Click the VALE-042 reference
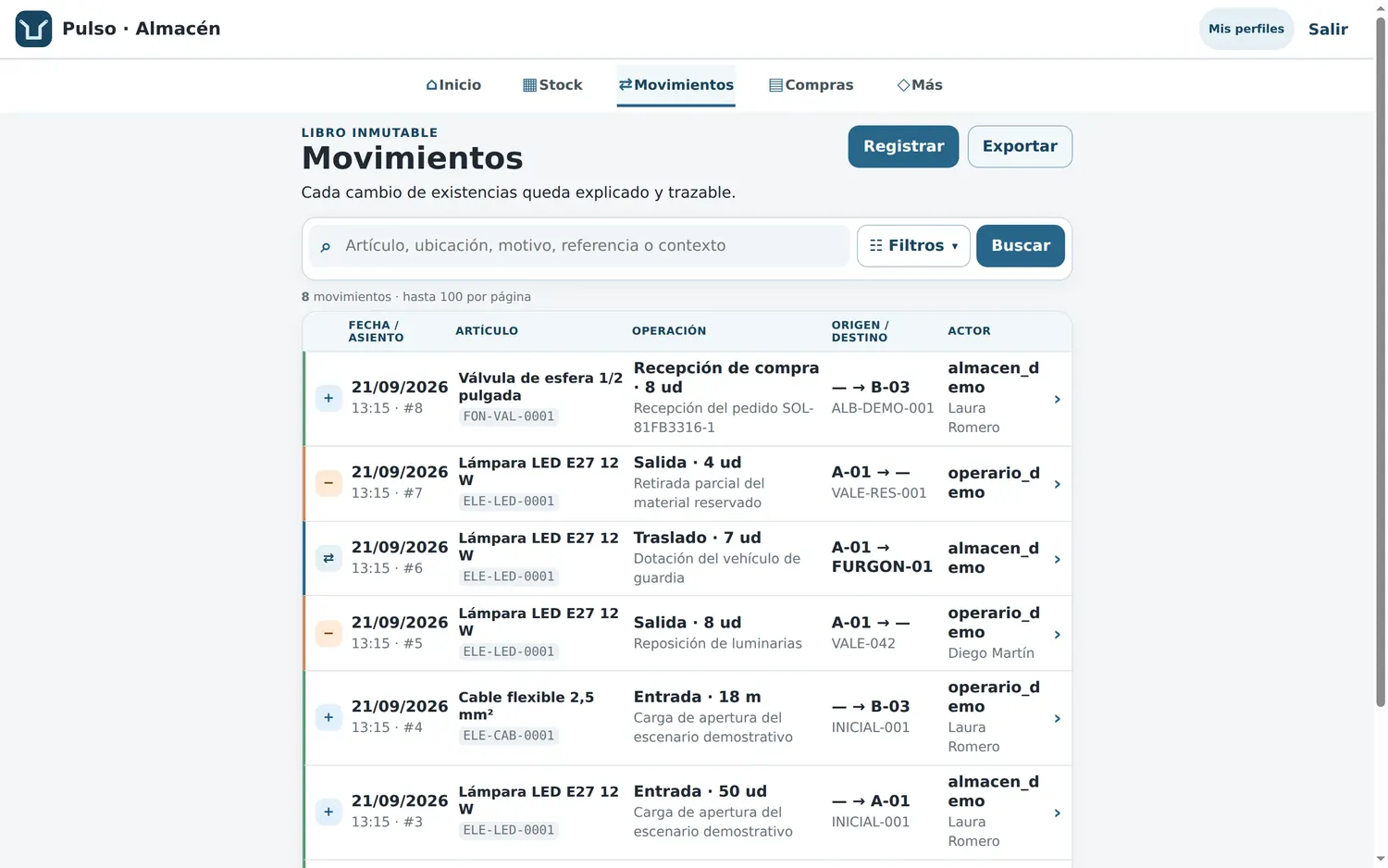The width and height of the screenshot is (1388, 868). 863,643
